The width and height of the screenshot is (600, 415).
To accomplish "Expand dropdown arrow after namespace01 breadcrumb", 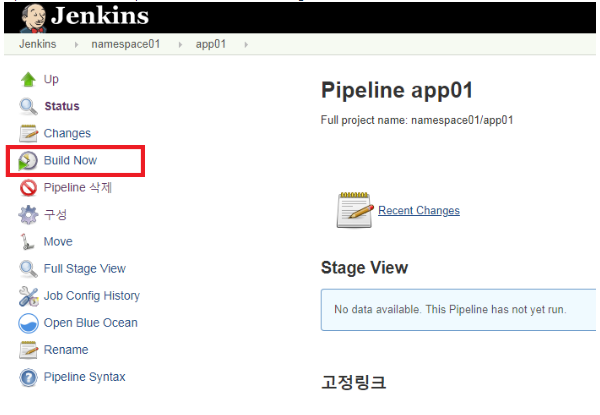I will click(180, 45).
